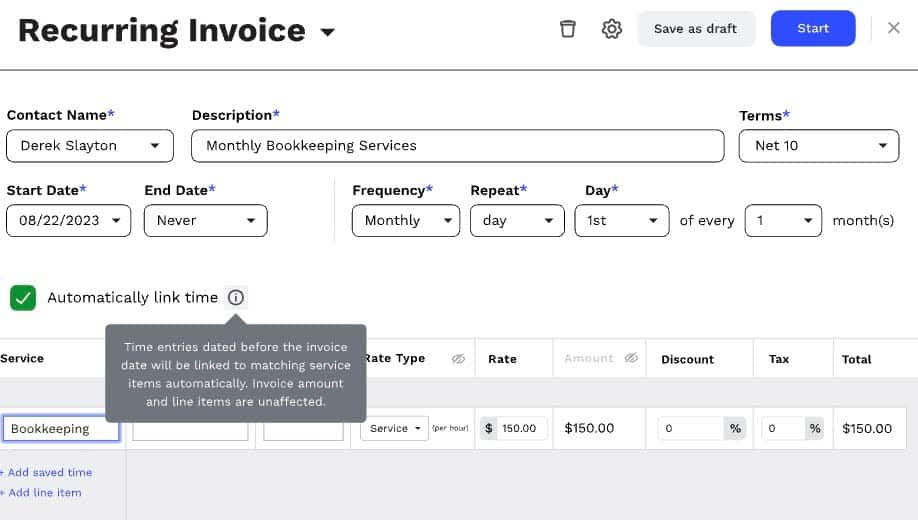The height and width of the screenshot is (520, 918).
Task: Open the Day 1st dropdown
Action: coord(622,221)
